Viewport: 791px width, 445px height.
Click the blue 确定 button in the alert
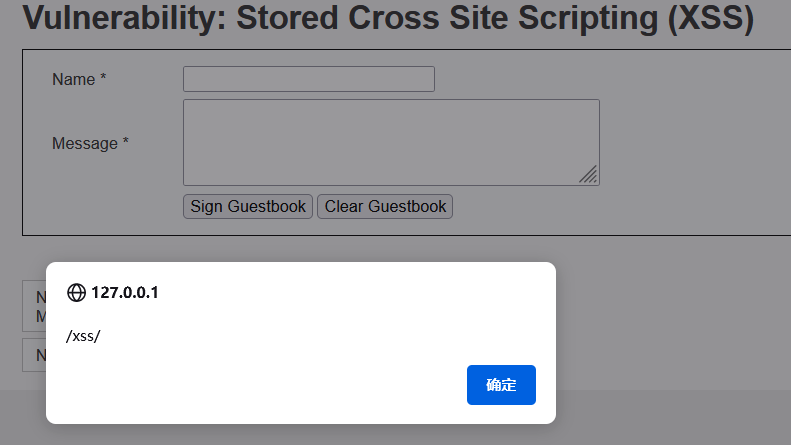pos(501,384)
